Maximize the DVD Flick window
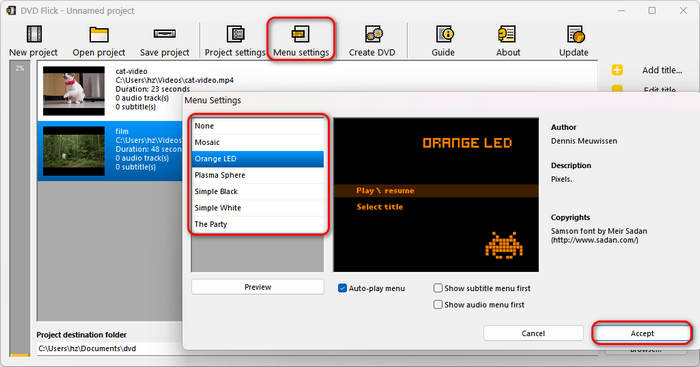The image size is (700, 367). 652,10
